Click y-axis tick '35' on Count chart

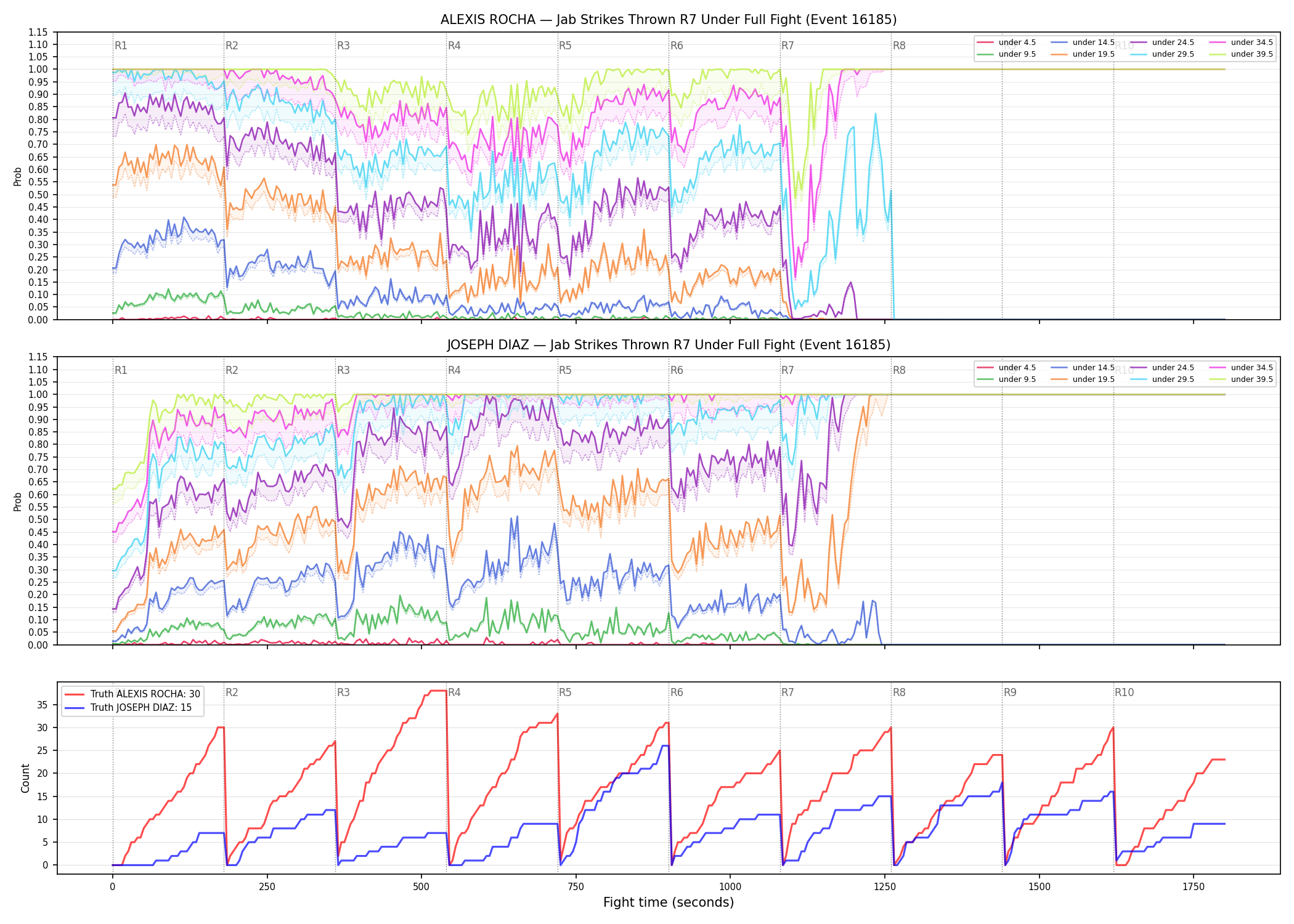point(43,705)
